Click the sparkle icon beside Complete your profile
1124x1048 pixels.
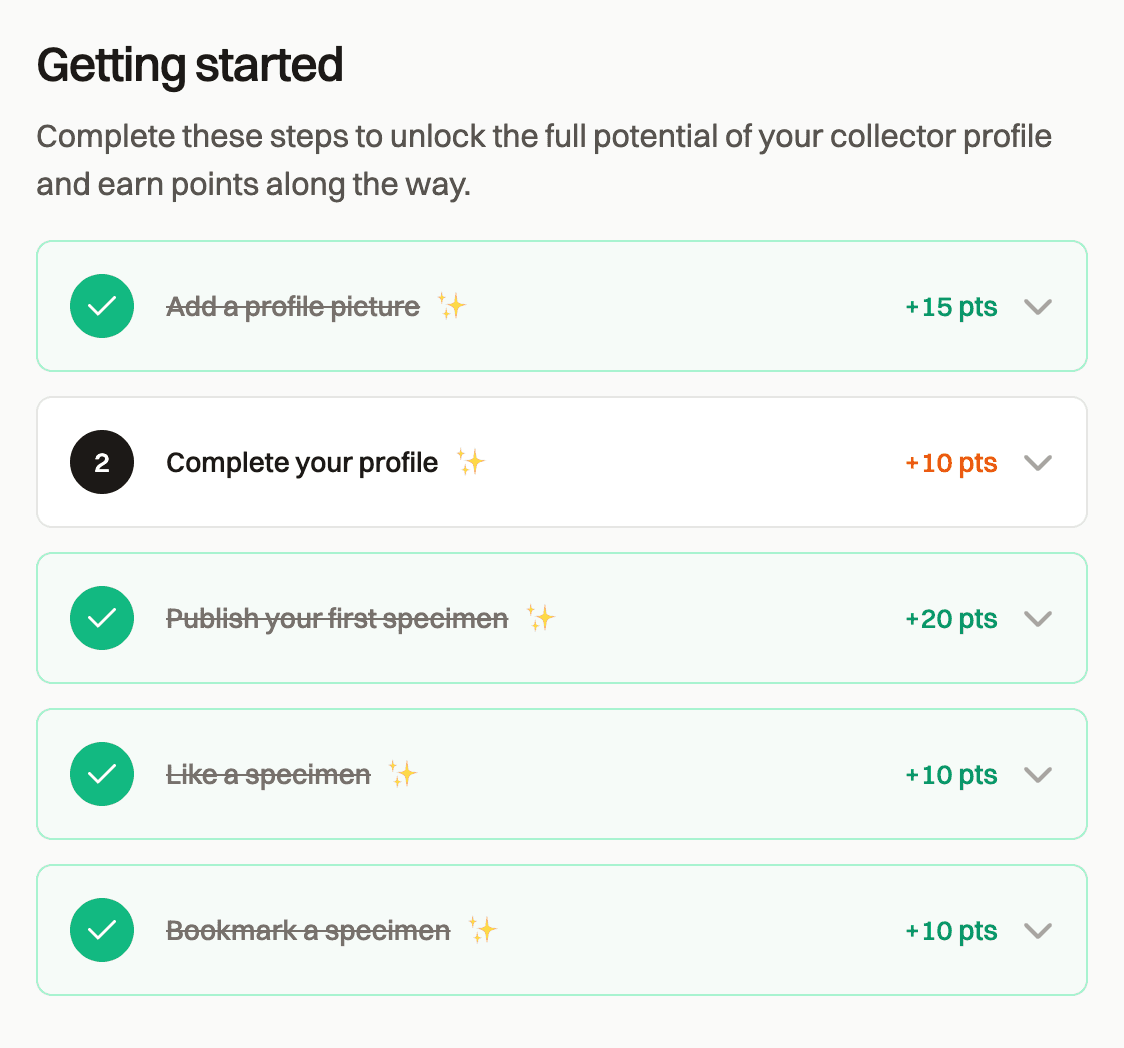tap(469, 461)
